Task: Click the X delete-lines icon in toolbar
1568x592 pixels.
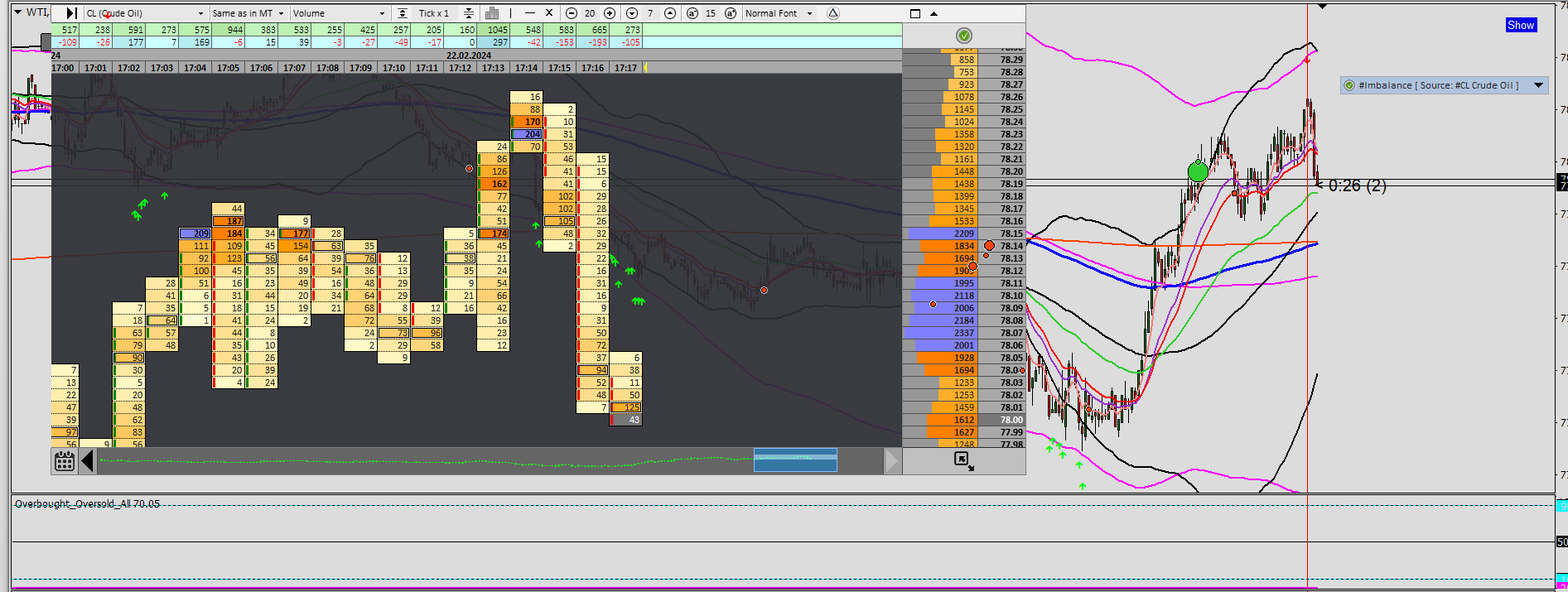Action: click(548, 13)
